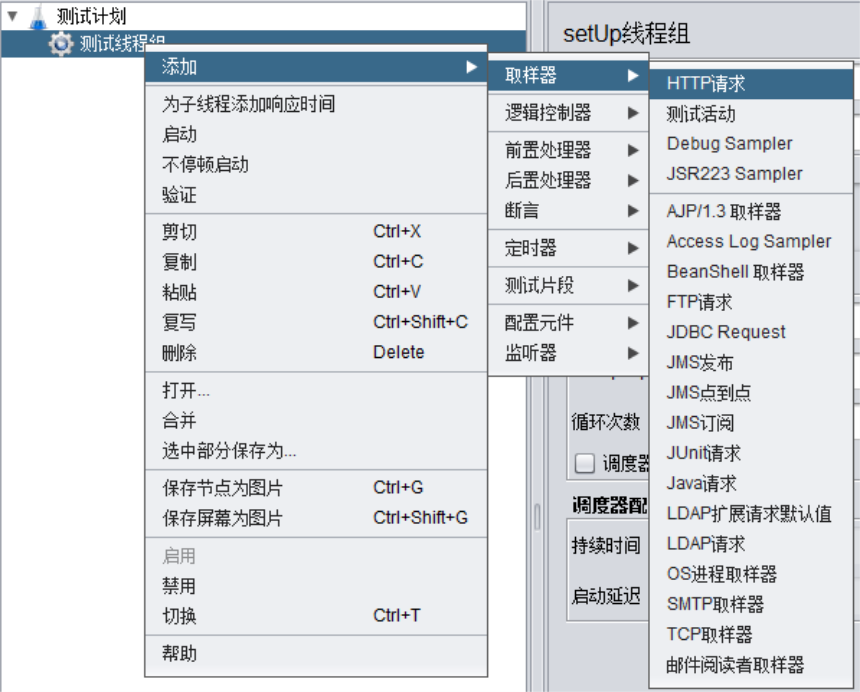This screenshot has height=692, width=860.
Task: Click 启动 in context menu
Action: coord(316,134)
